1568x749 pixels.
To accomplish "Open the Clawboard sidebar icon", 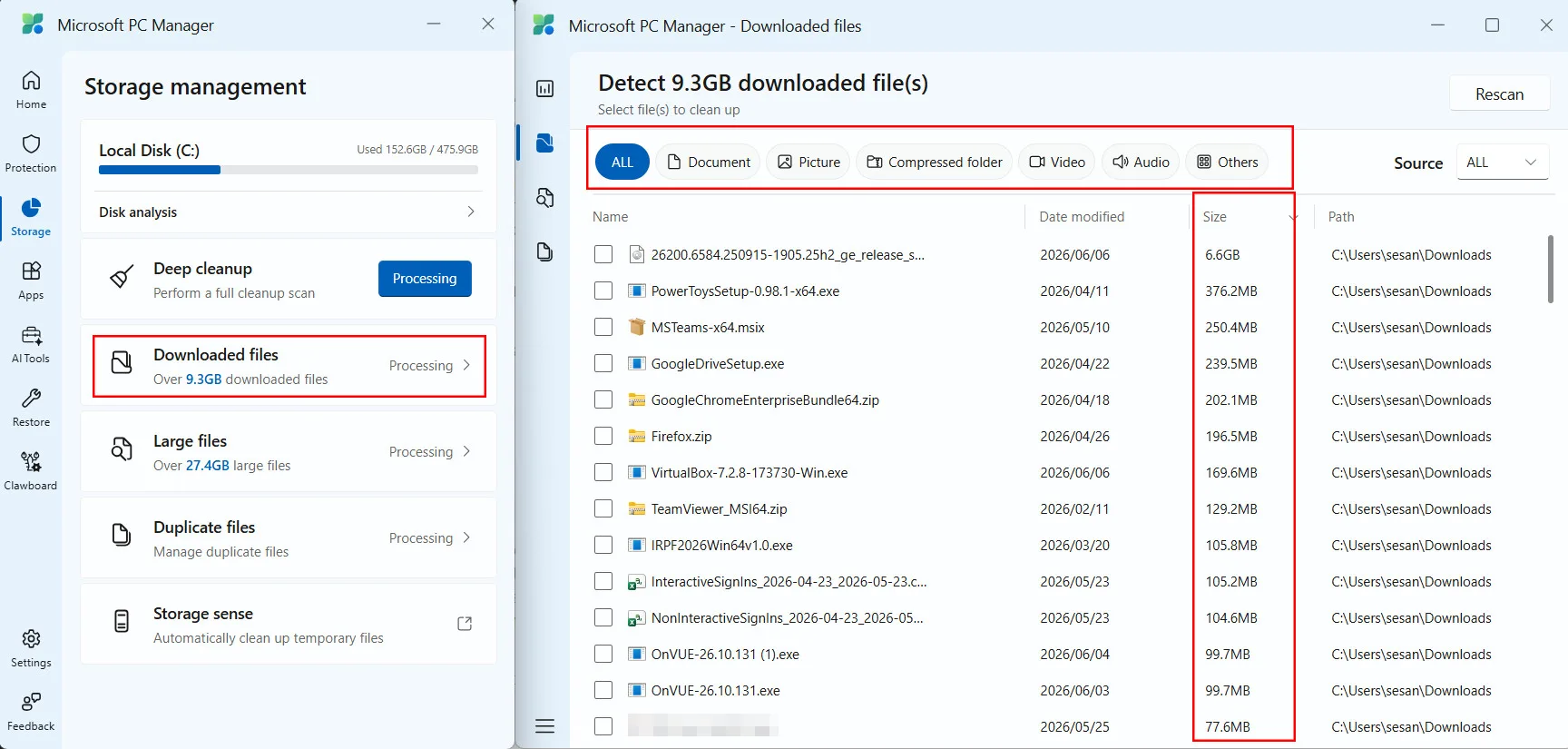I will pos(31,462).
